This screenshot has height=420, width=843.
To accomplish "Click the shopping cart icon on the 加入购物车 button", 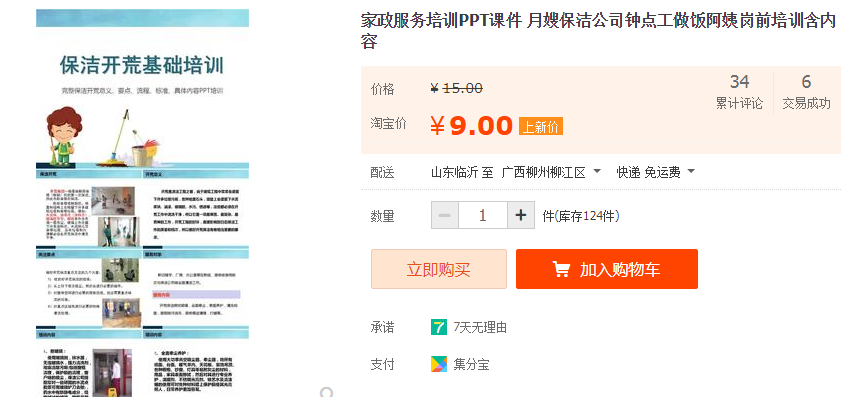I will (561, 269).
